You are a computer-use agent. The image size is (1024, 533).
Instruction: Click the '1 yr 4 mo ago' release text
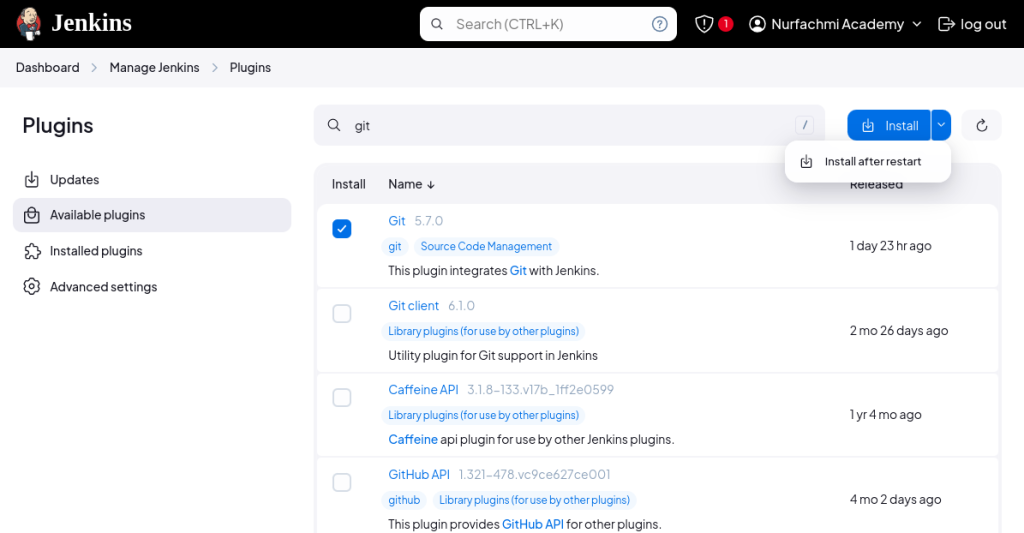click(886, 415)
